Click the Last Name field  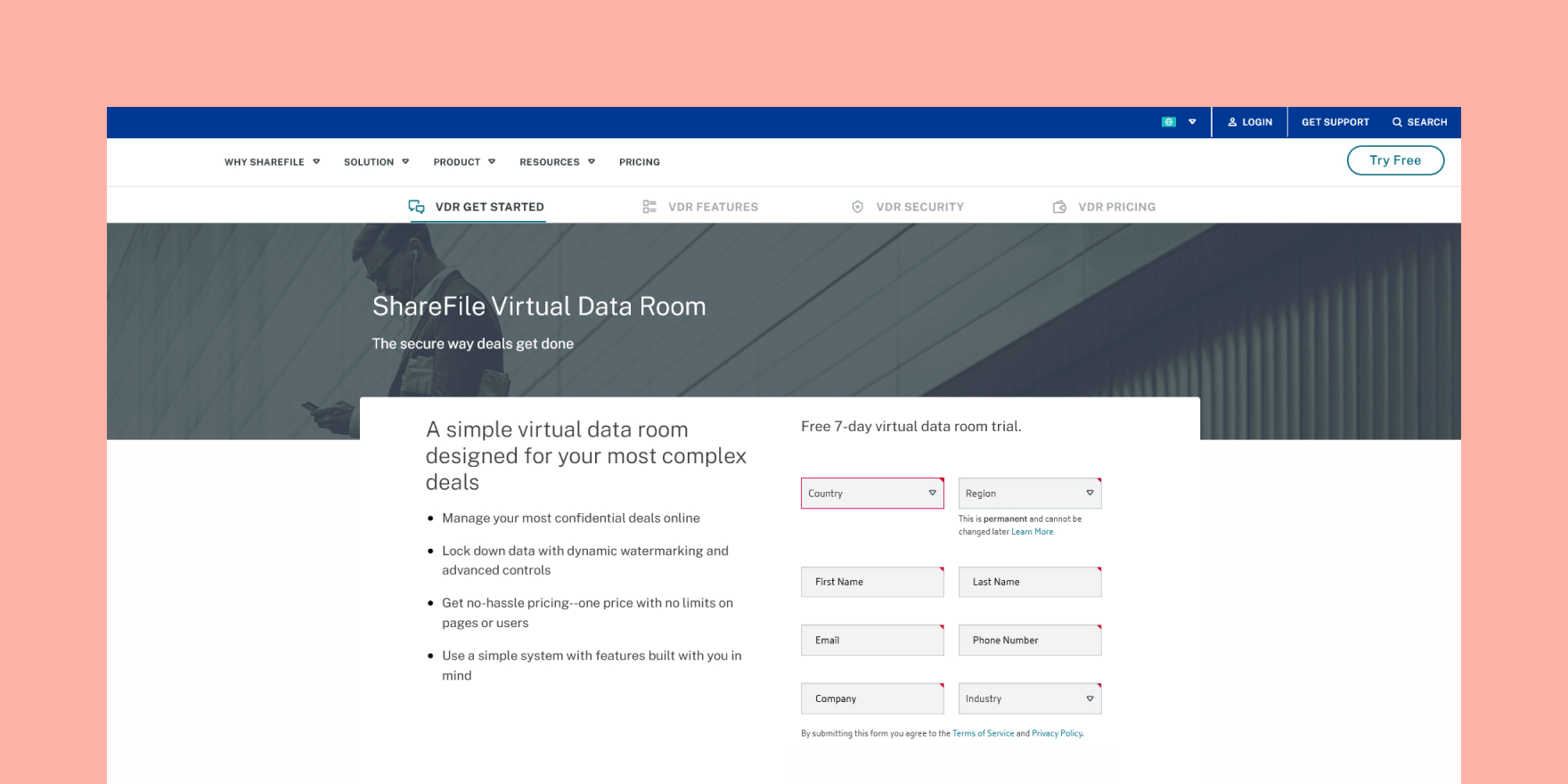(1030, 582)
